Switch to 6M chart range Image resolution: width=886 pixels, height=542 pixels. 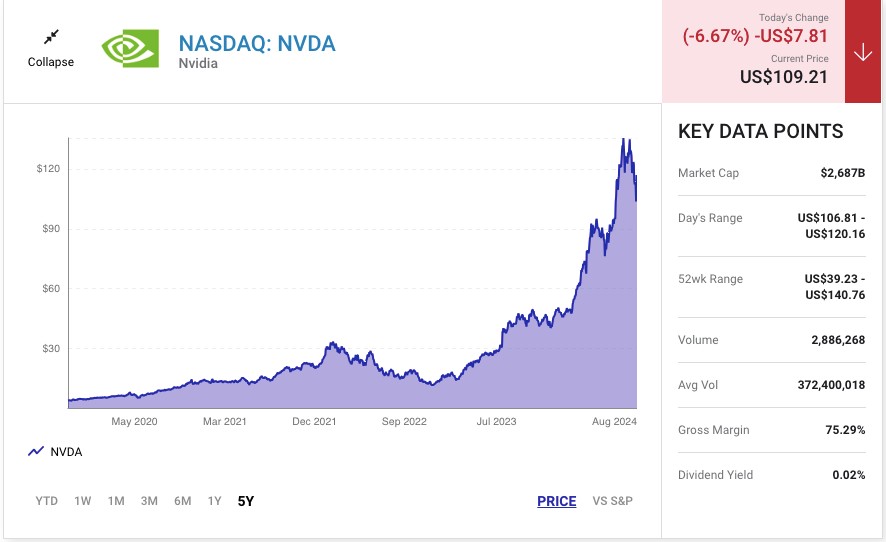click(x=182, y=501)
